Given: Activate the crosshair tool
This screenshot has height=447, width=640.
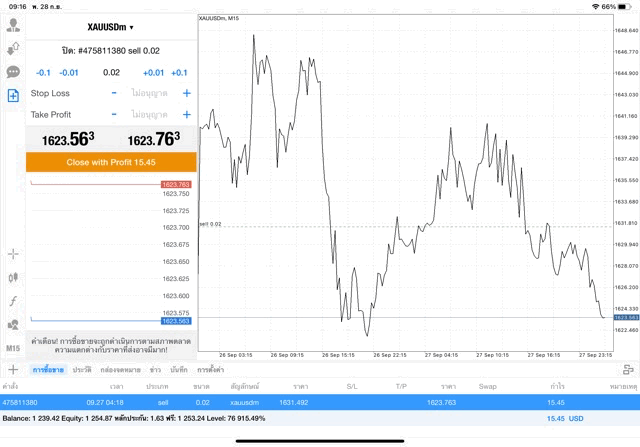Looking at the screenshot, I should (x=13, y=255).
